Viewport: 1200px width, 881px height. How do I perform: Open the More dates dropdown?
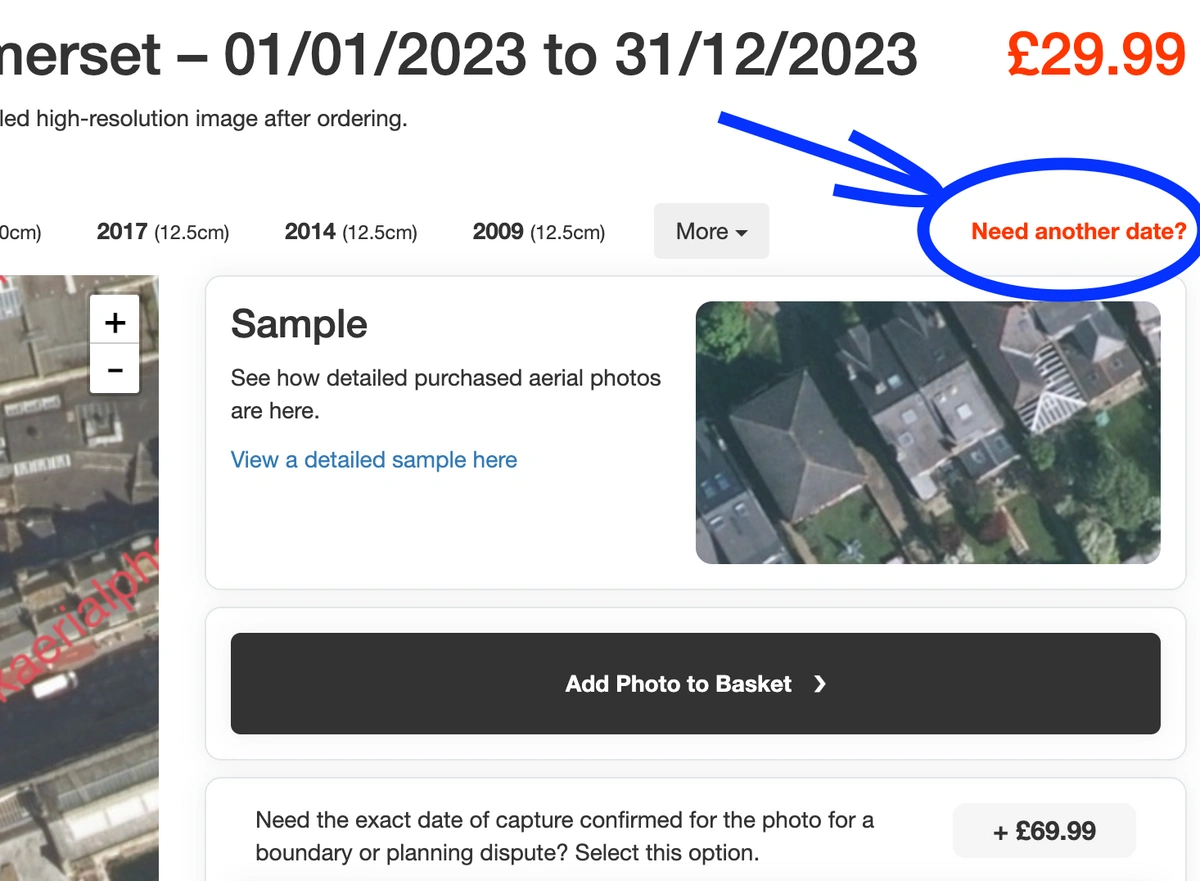coord(711,231)
